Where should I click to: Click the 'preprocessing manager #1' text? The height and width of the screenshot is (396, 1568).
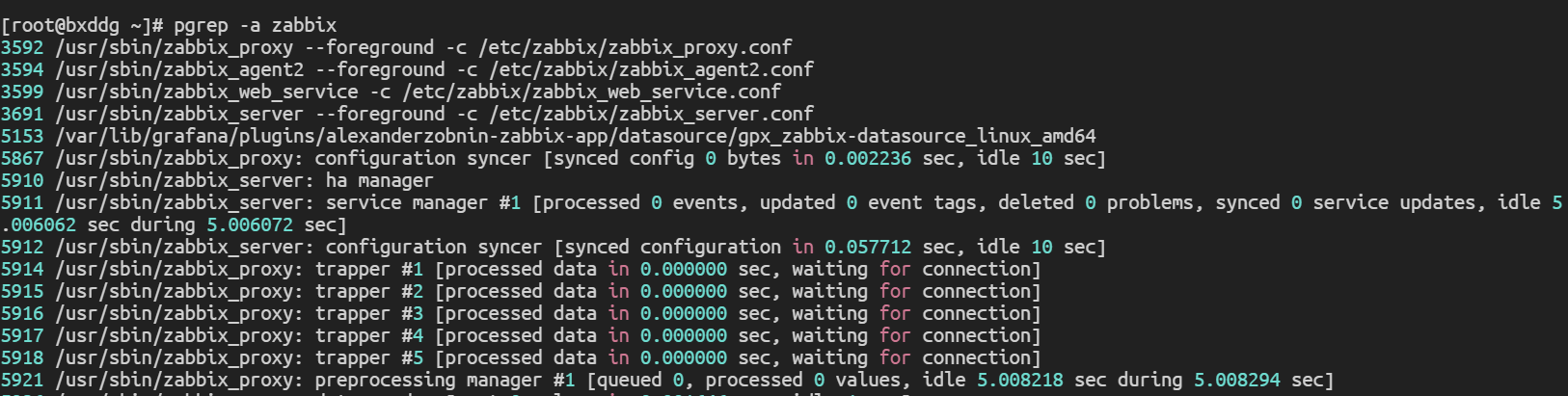point(445,380)
